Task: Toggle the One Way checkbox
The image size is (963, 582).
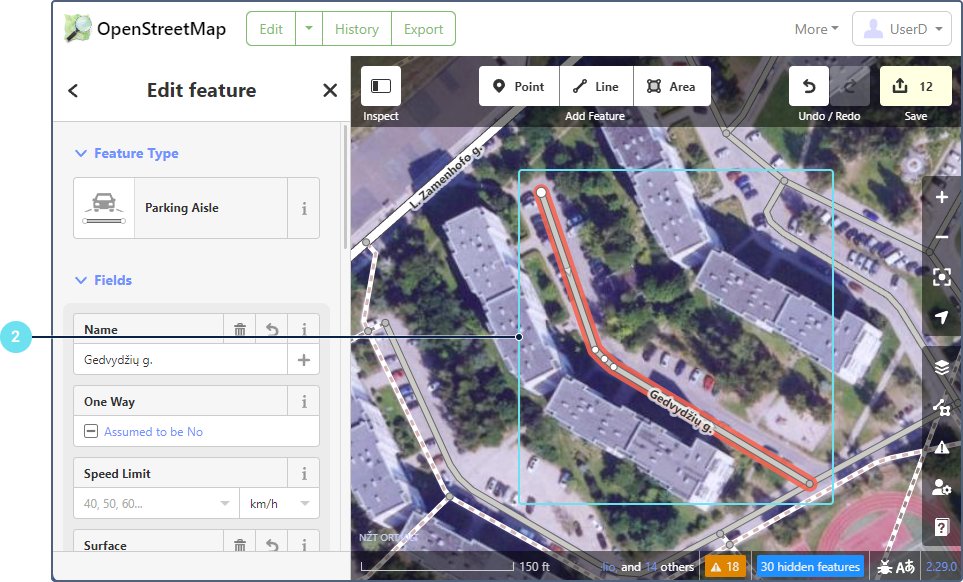Action: [91, 432]
